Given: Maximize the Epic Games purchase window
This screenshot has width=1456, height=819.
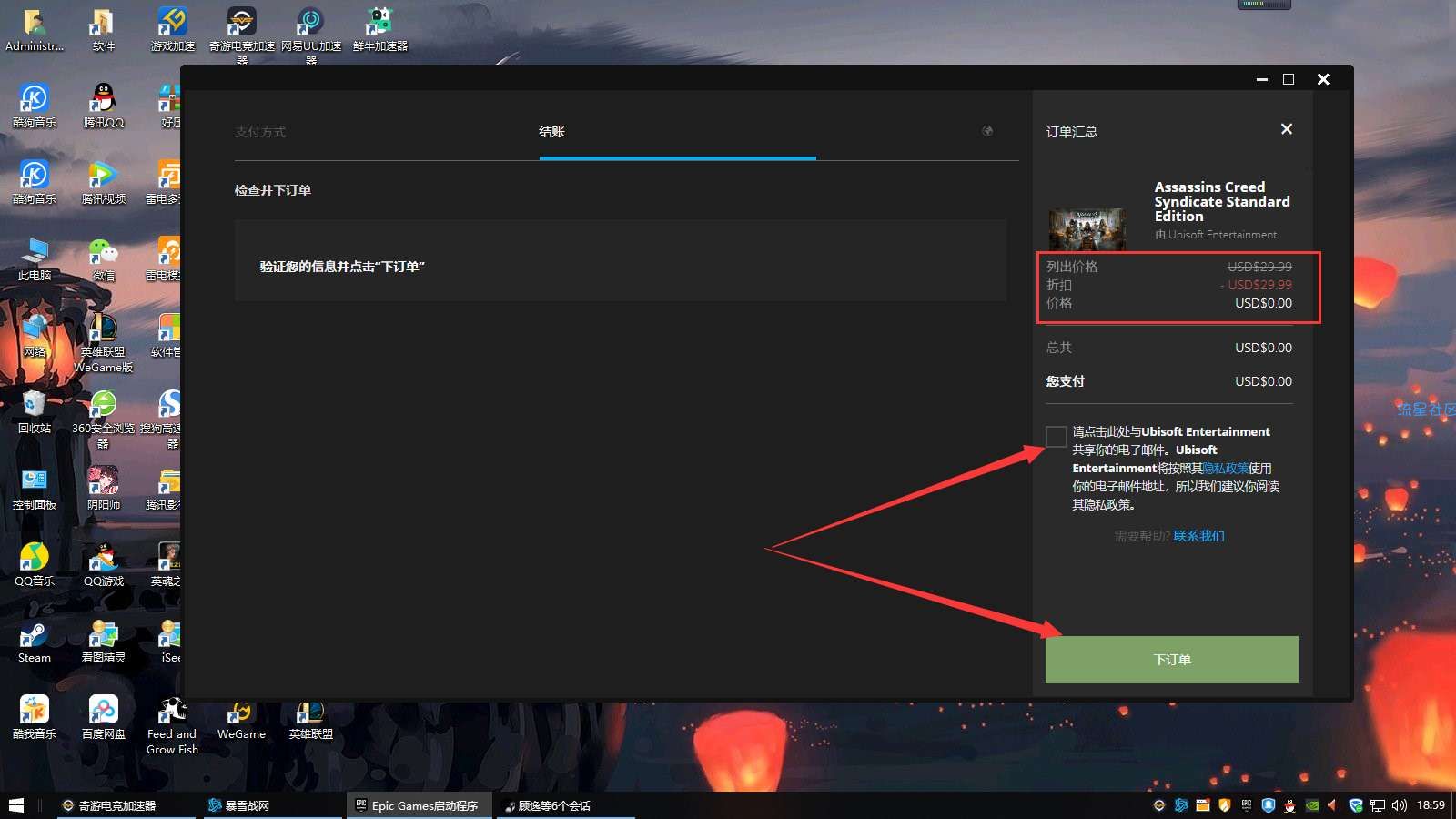Looking at the screenshot, I should coord(1289,79).
